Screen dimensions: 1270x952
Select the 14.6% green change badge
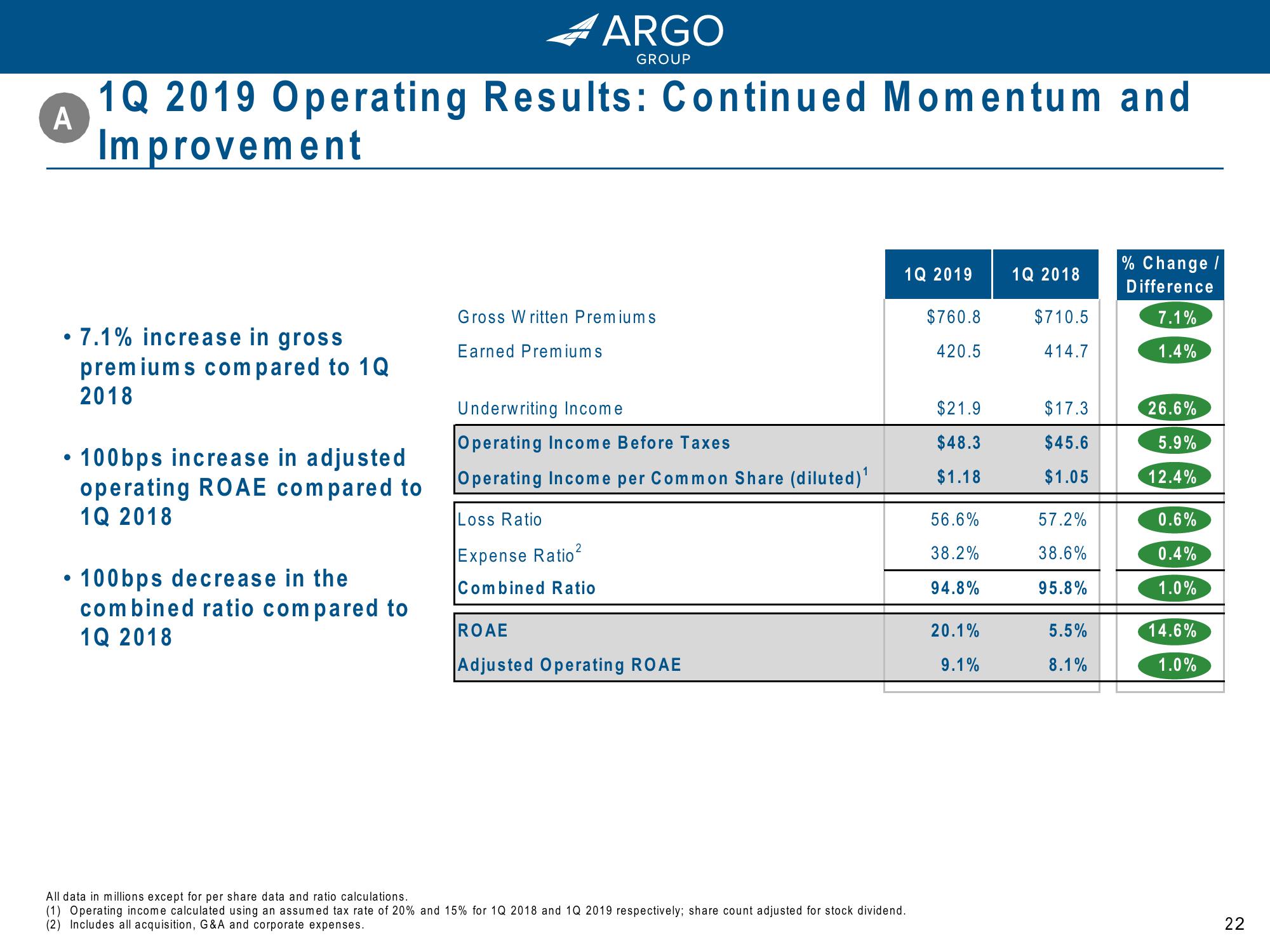click(1175, 631)
